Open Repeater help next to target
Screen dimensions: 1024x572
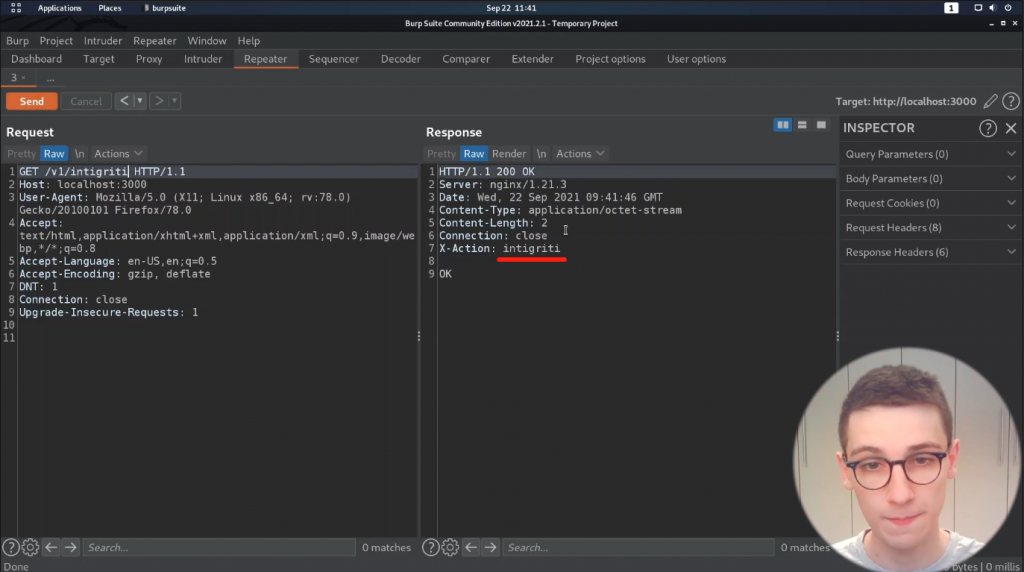(1011, 101)
